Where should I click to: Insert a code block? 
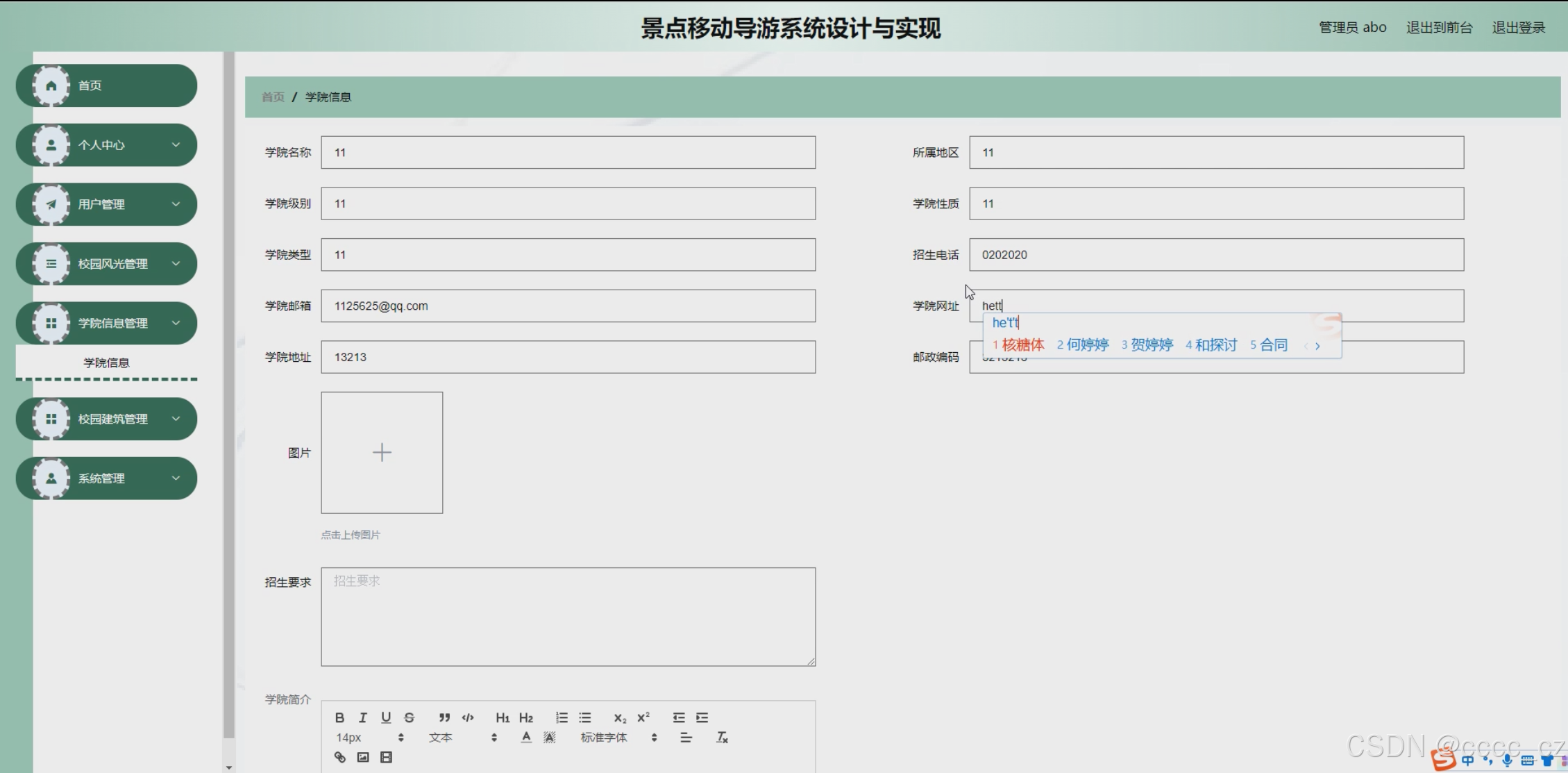(x=468, y=717)
